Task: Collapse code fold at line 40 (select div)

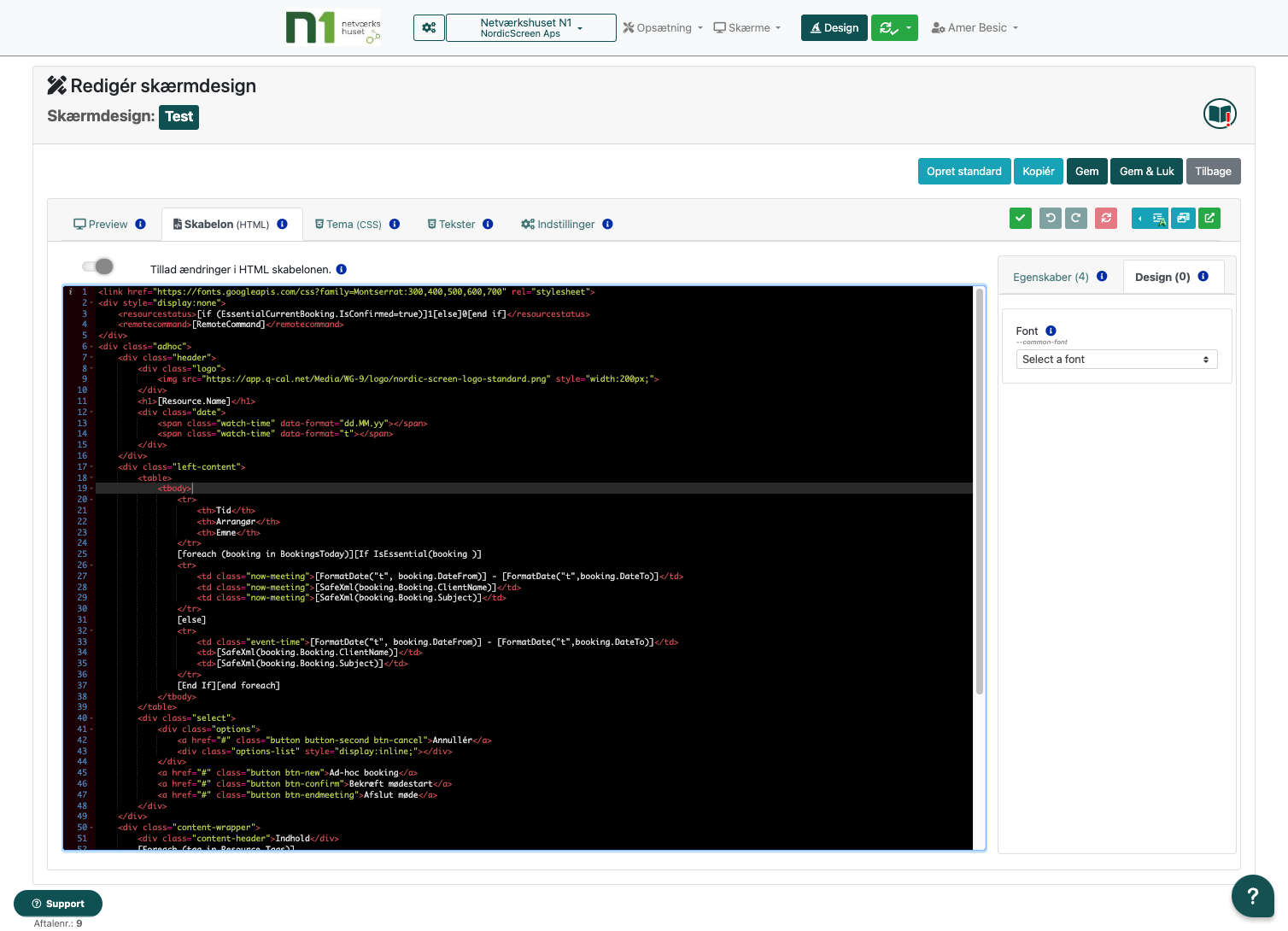Action: [x=91, y=718]
